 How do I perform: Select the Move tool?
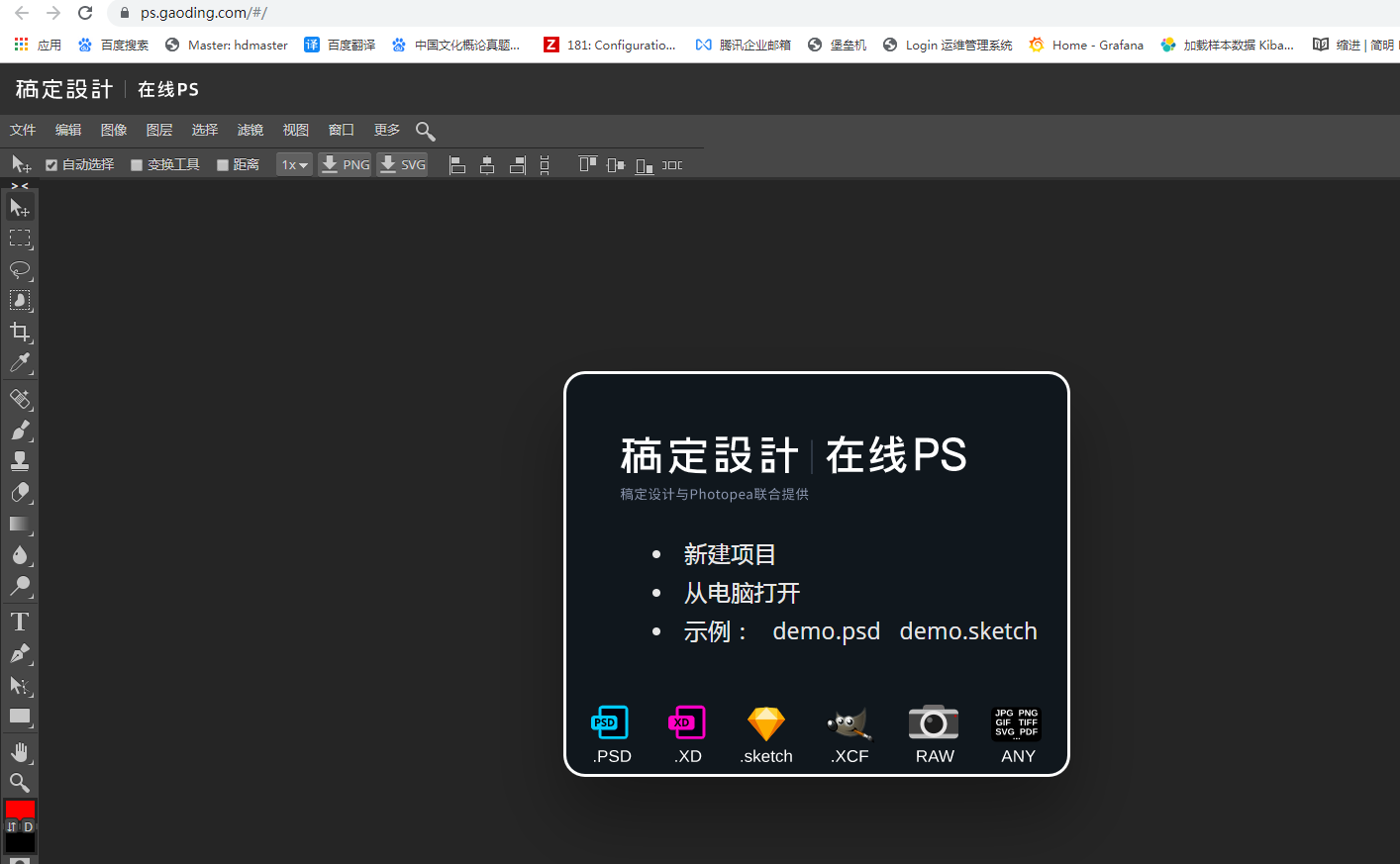pyautogui.click(x=20, y=207)
